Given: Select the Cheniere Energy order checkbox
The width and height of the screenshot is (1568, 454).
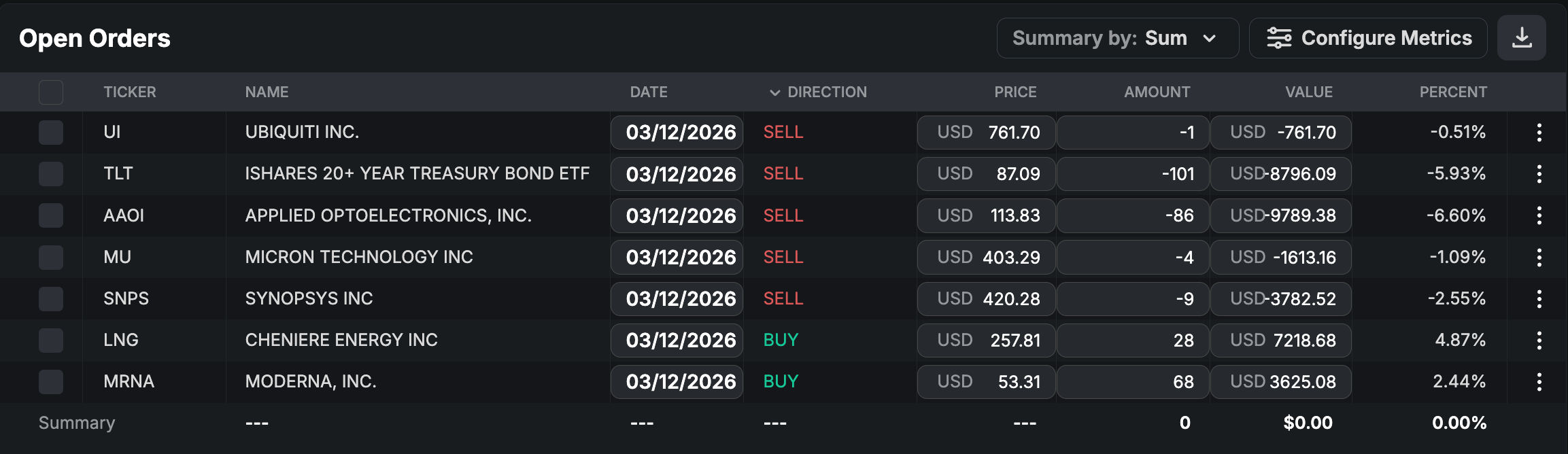Looking at the screenshot, I should pyautogui.click(x=51, y=340).
